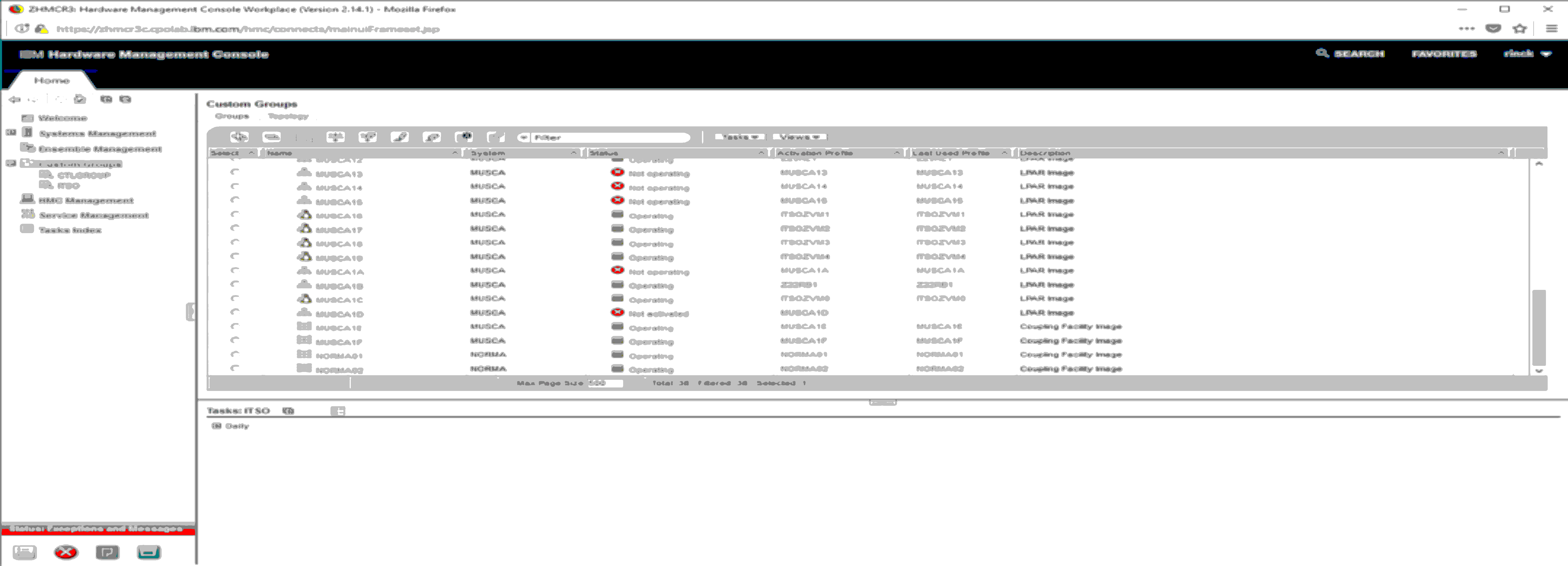Click into the Filter input field
The width and height of the screenshot is (1568, 566).
[610, 138]
